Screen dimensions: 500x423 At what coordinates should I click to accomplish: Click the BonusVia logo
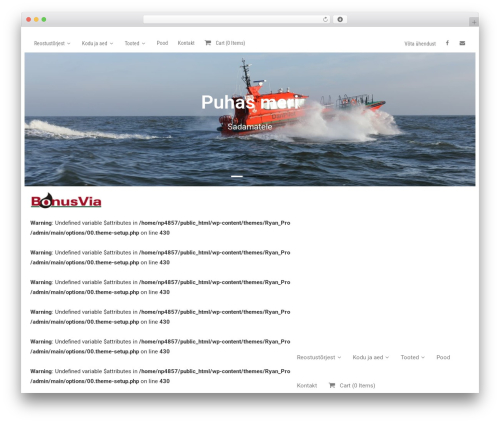66,201
